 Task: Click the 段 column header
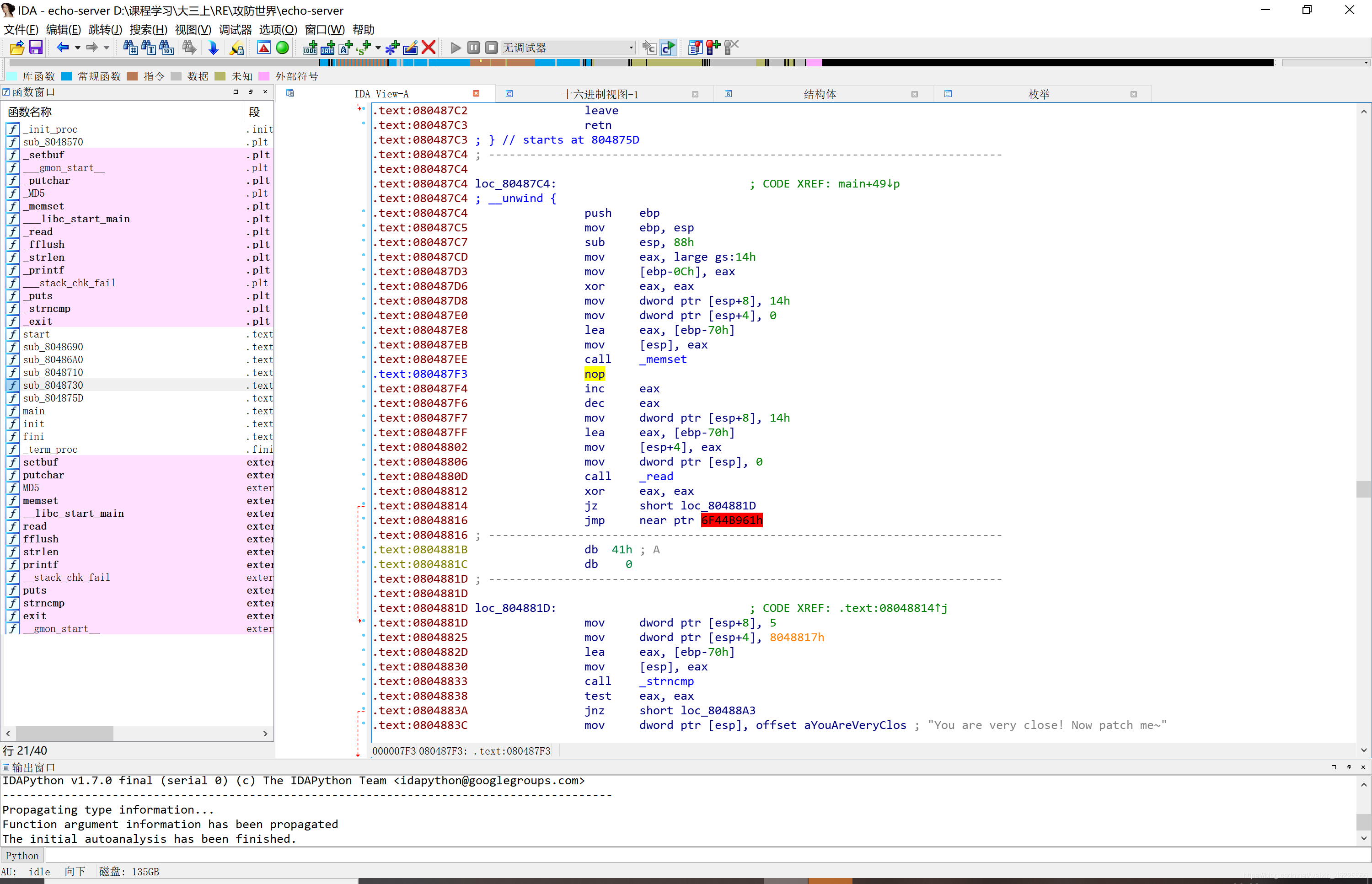[x=258, y=112]
